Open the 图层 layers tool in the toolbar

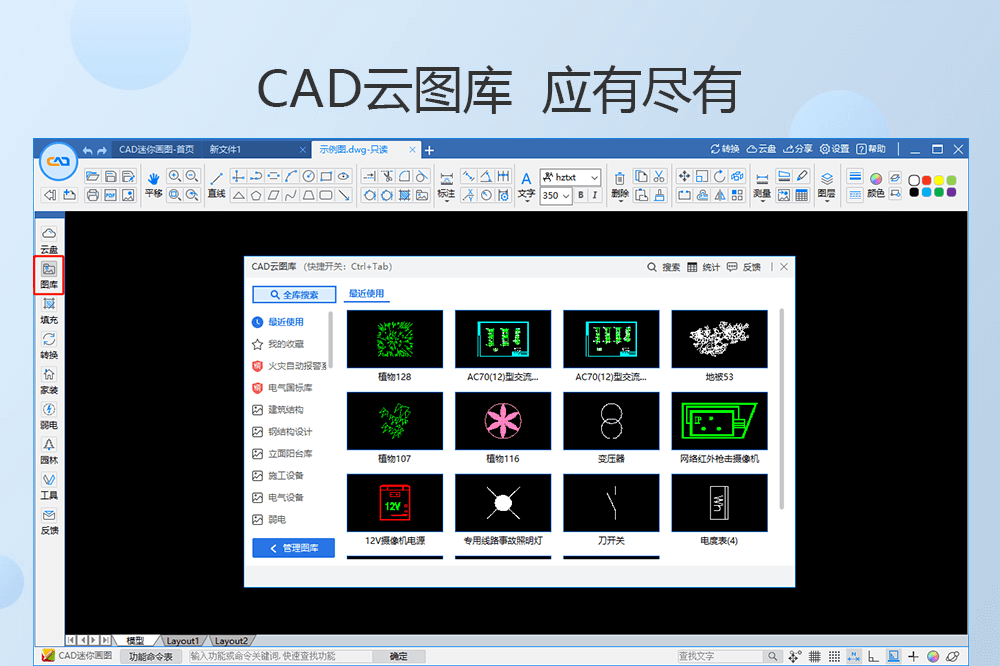click(x=827, y=178)
